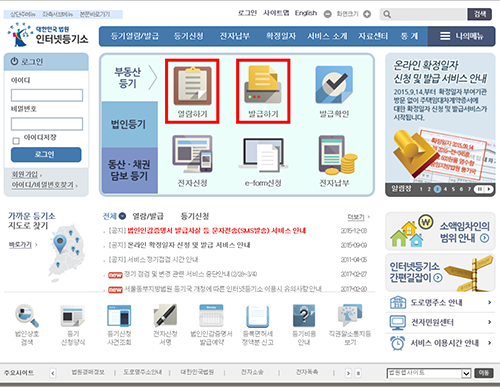Click 더보기 for more notices

tap(356, 217)
